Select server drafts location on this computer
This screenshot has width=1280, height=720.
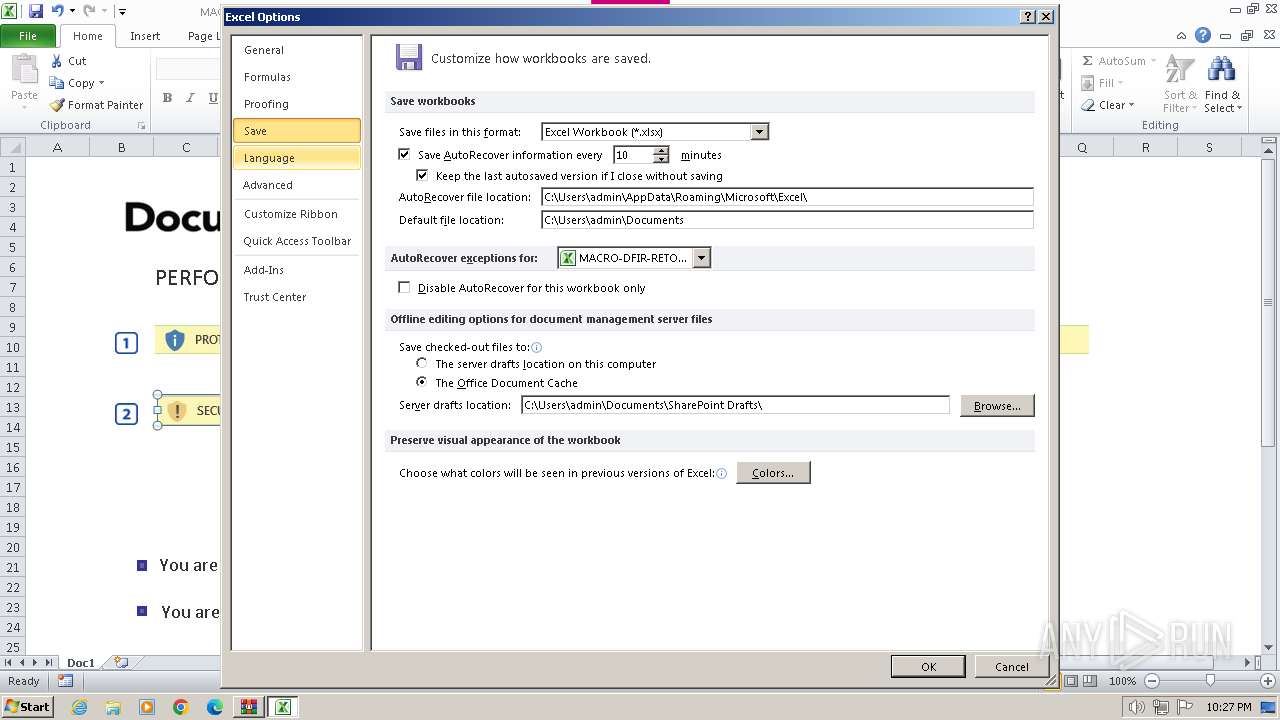[x=422, y=364]
